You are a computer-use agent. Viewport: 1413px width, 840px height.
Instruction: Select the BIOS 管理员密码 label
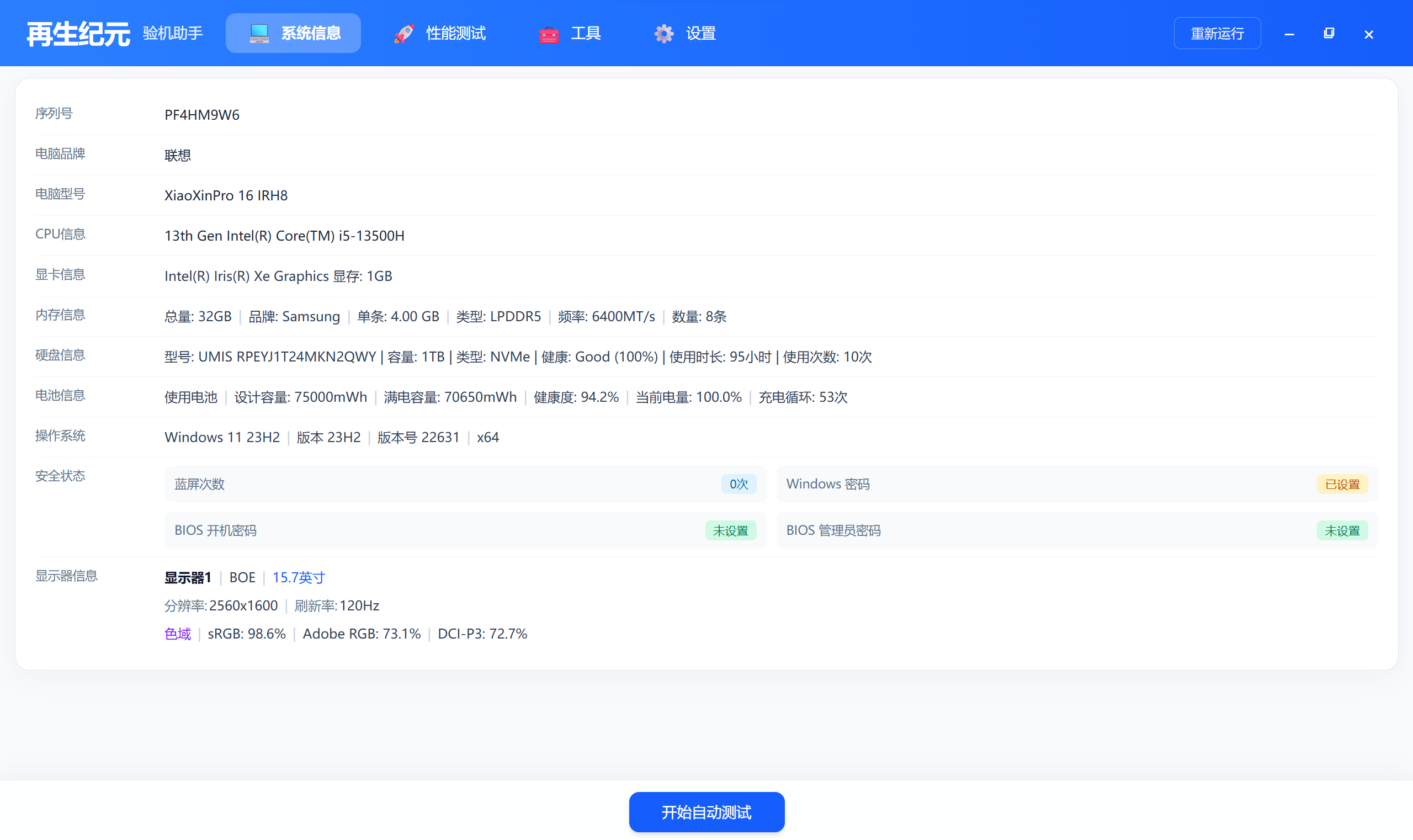click(x=833, y=530)
